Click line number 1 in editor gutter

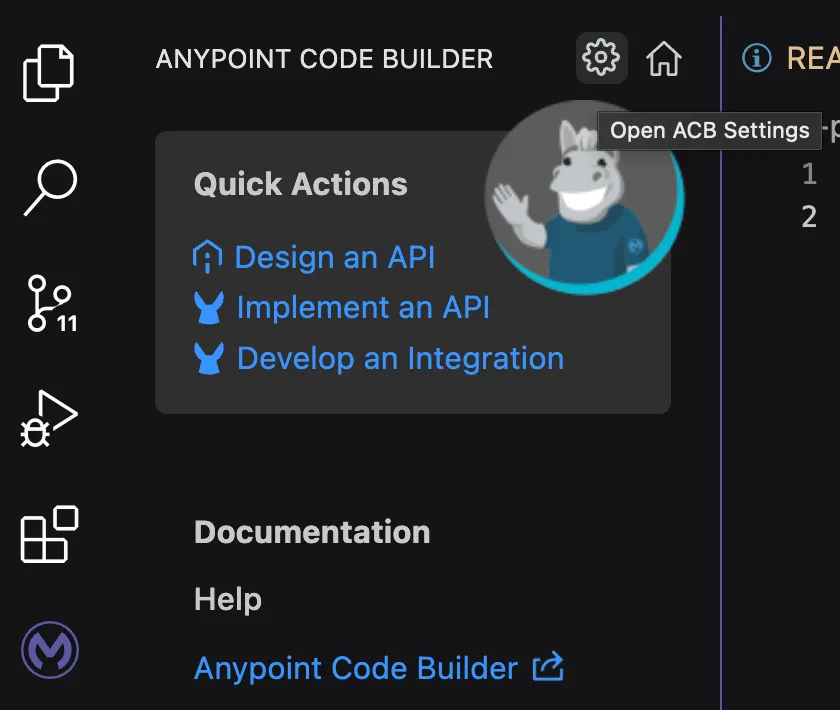[809, 174]
